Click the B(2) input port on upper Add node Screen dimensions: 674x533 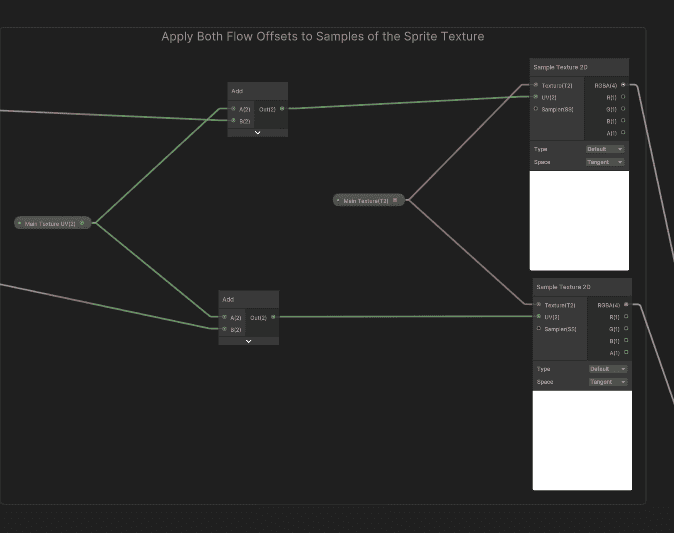pyautogui.click(x=233, y=121)
